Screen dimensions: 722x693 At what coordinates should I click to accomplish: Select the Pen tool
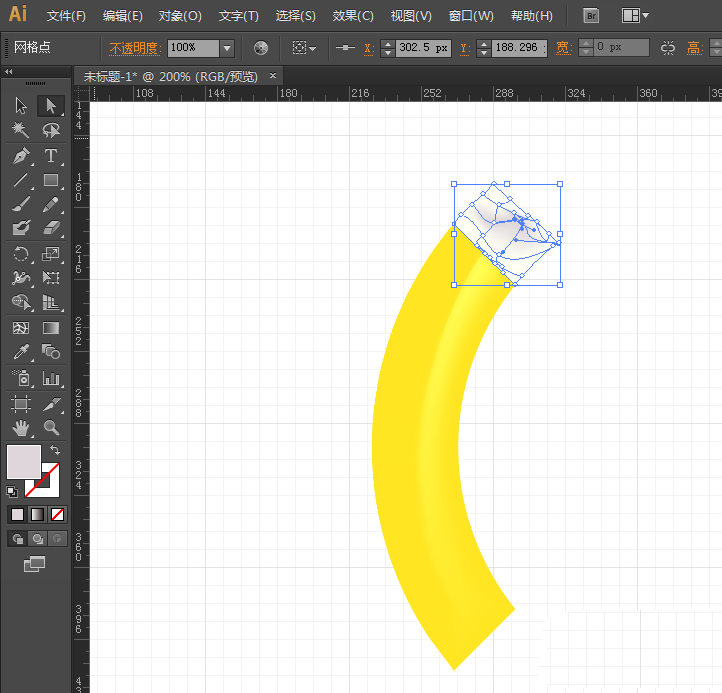coord(21,156)
